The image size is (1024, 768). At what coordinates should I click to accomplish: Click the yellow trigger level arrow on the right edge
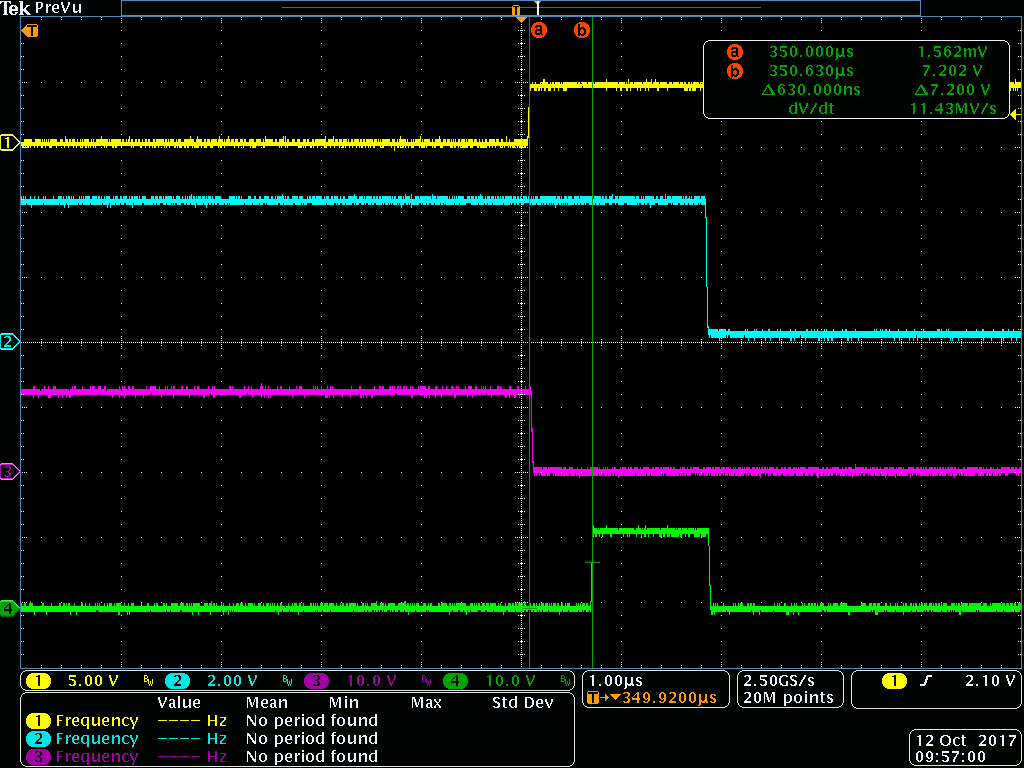point(1016,115)
